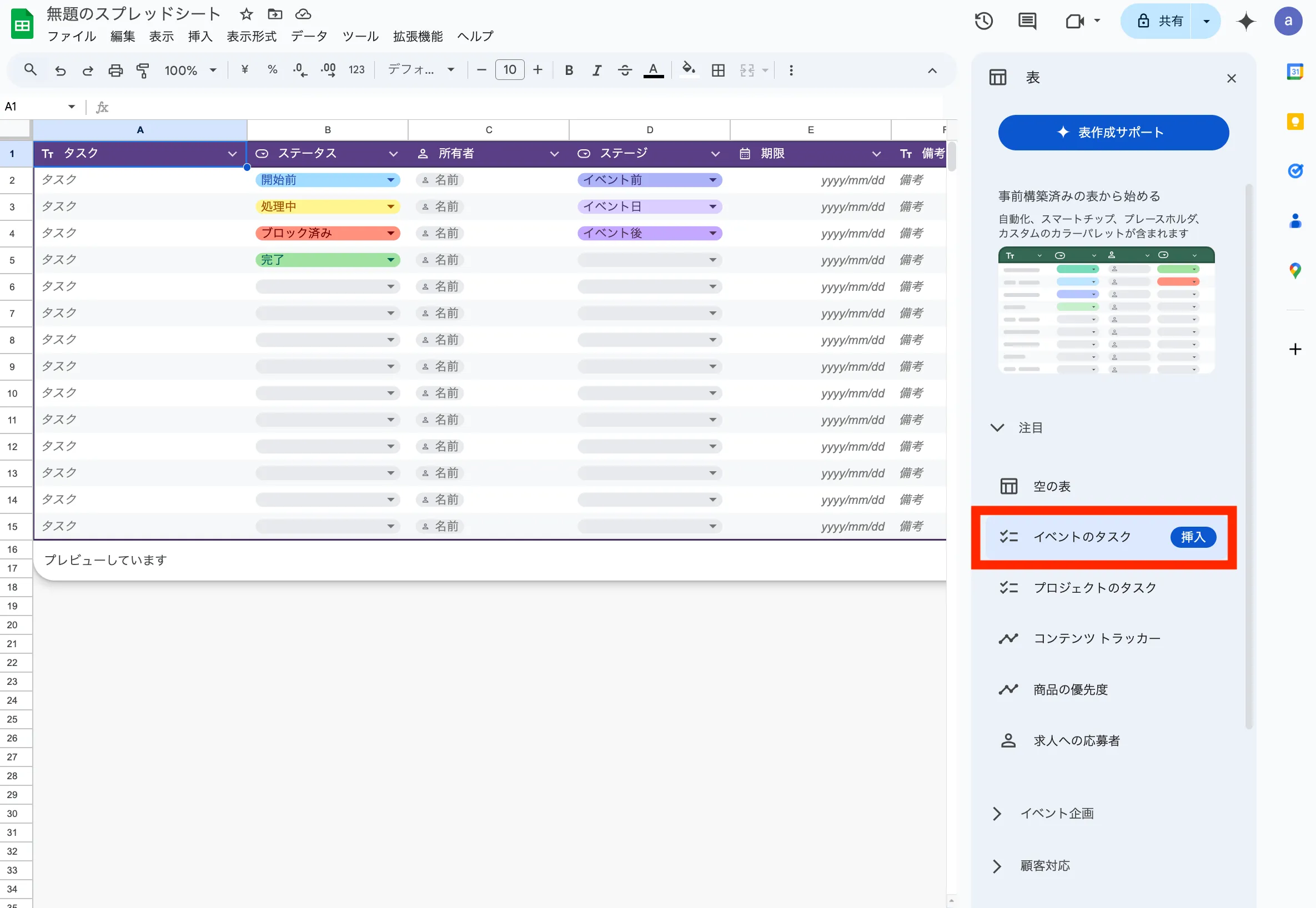This screenshot has height=908, width=1316.
Task: Format as yen currency
Action: pyautogui.click(x=245, y=69)
